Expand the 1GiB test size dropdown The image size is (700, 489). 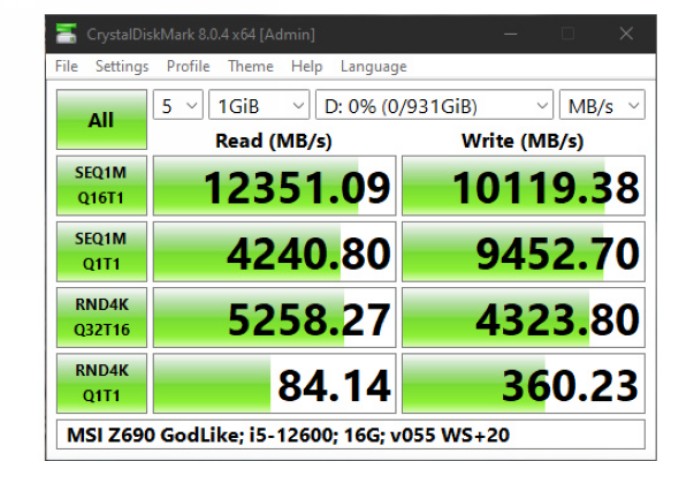point(259,106)
